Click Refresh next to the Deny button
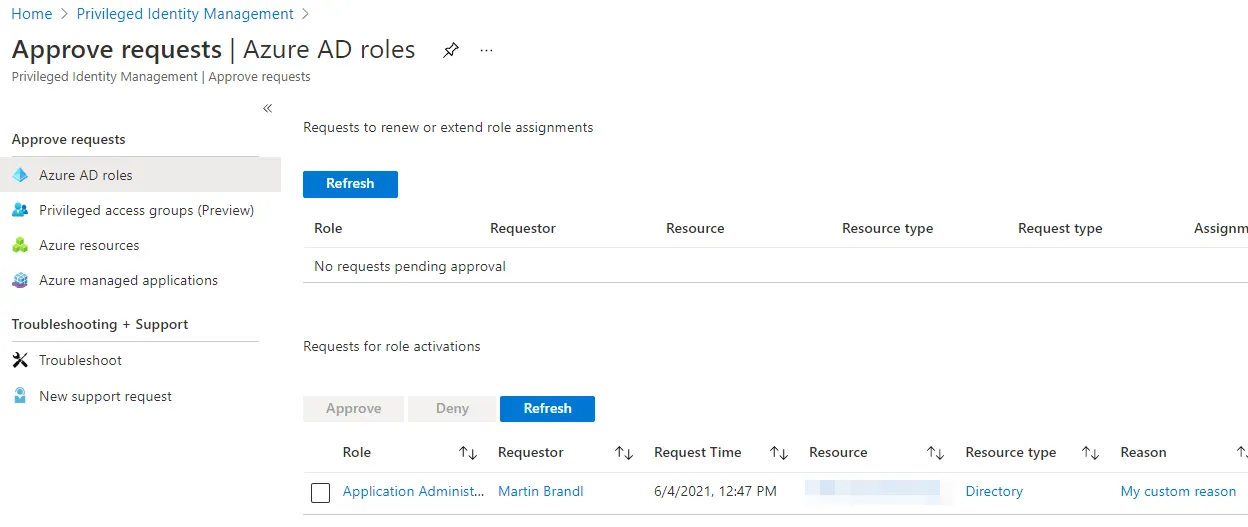The image size is (1248, 527). (x=547, y=409)
